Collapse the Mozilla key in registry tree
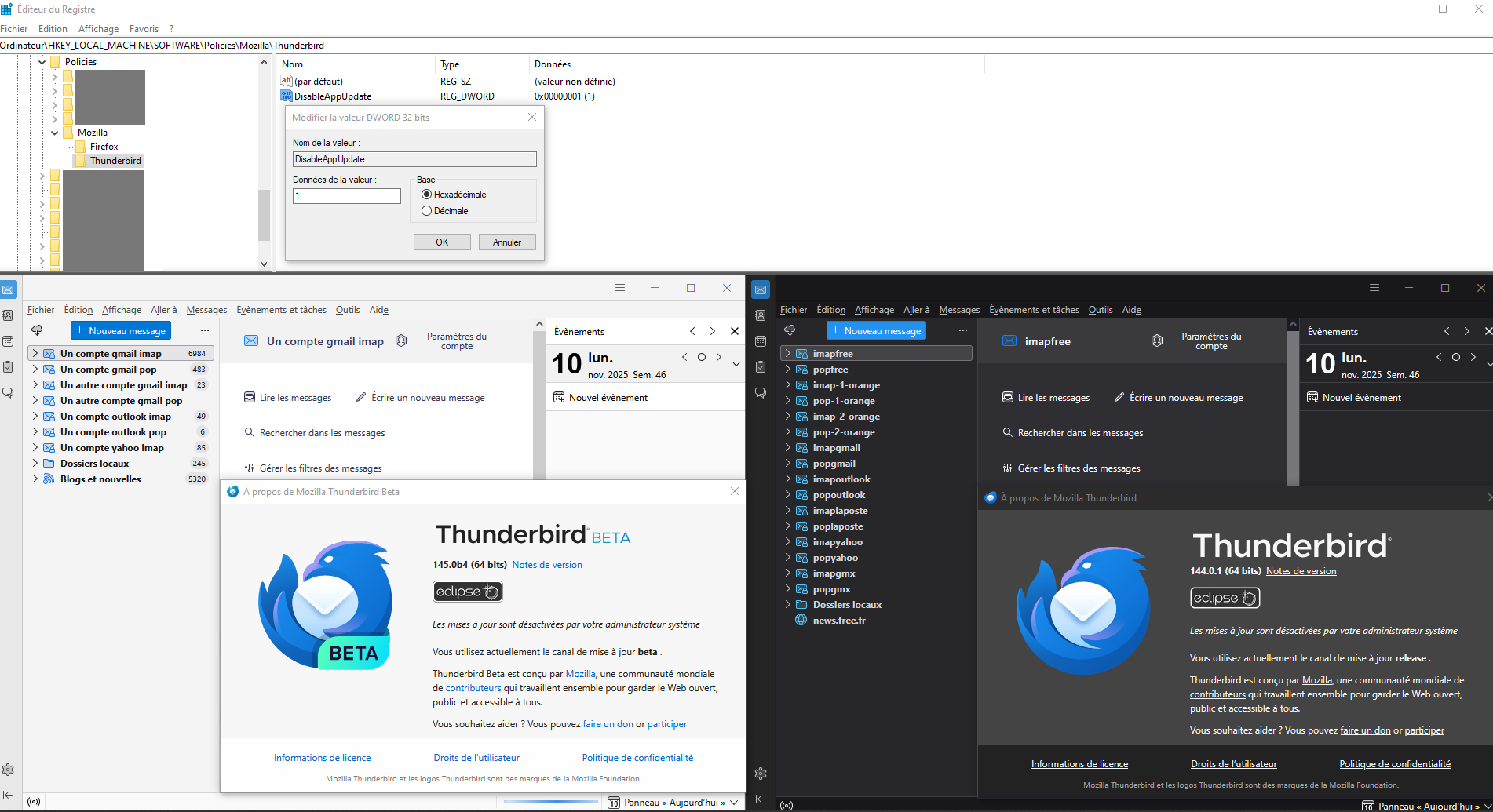Image resolution: width=1493 pixels, height=812 pixels. pos(54,133)
